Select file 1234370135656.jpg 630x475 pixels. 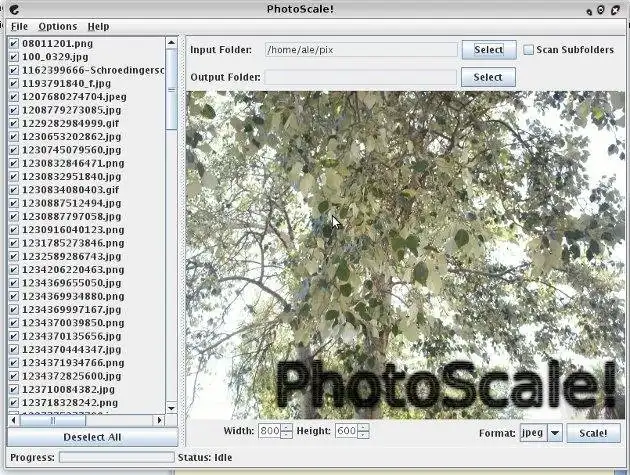pos(72,336)
